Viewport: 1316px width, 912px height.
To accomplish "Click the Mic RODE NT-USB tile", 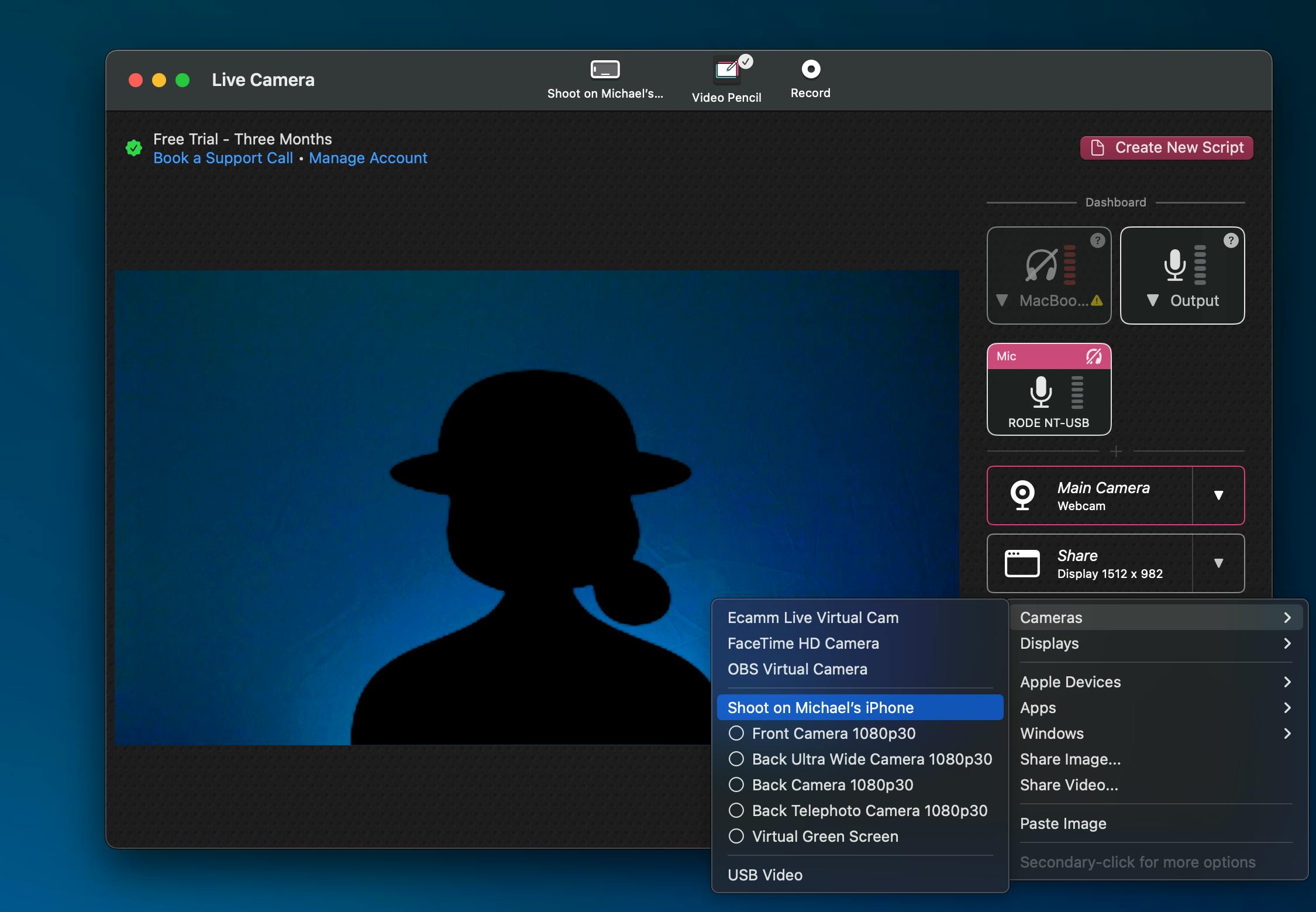I will 1049,390.
